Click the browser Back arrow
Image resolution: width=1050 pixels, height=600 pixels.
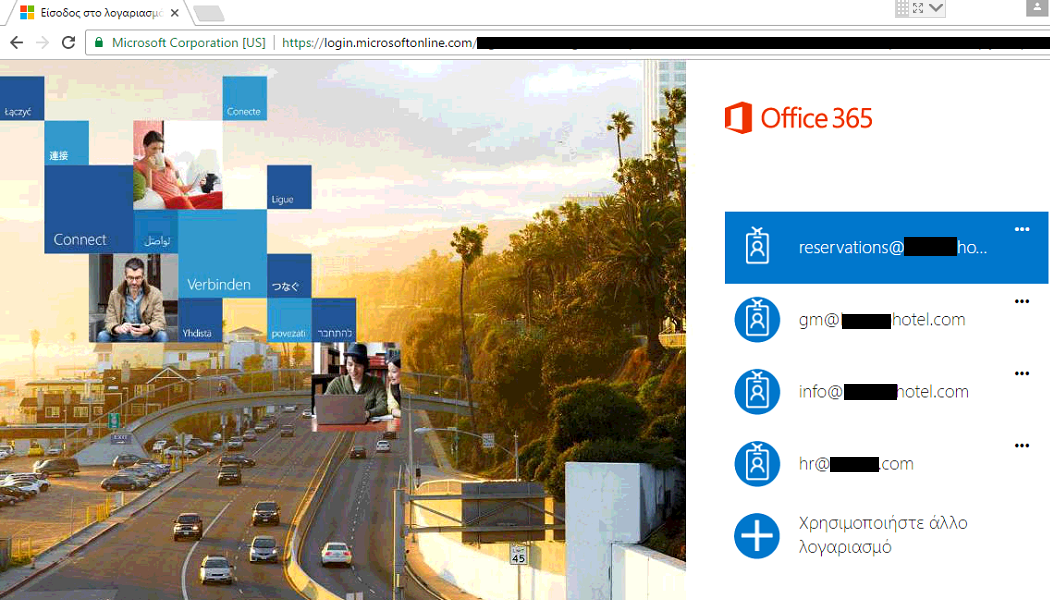[17, 42]
